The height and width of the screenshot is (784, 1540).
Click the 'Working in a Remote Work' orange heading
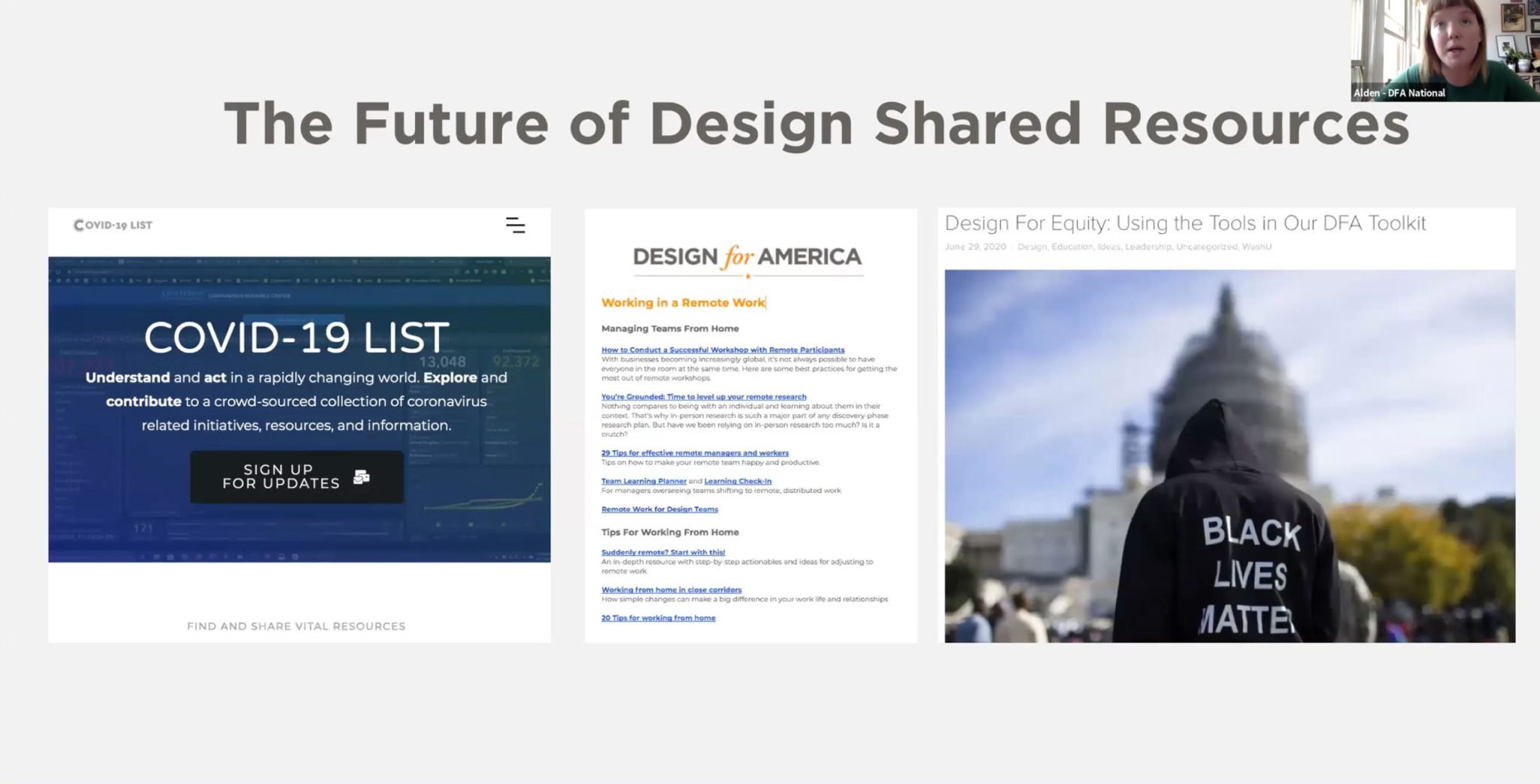(x=683, y=302)
